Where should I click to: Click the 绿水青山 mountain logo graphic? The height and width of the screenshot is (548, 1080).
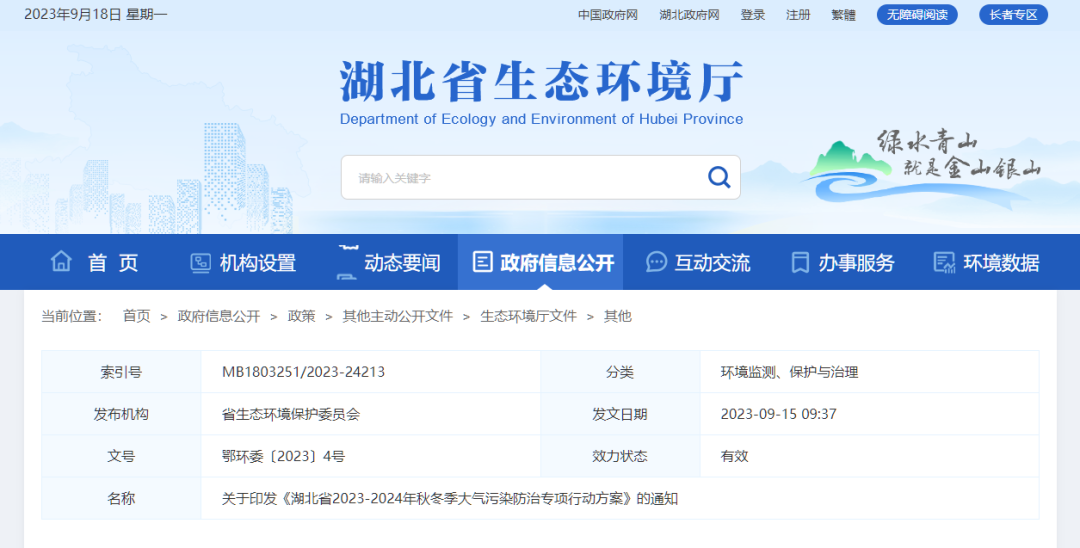[922, 169]
